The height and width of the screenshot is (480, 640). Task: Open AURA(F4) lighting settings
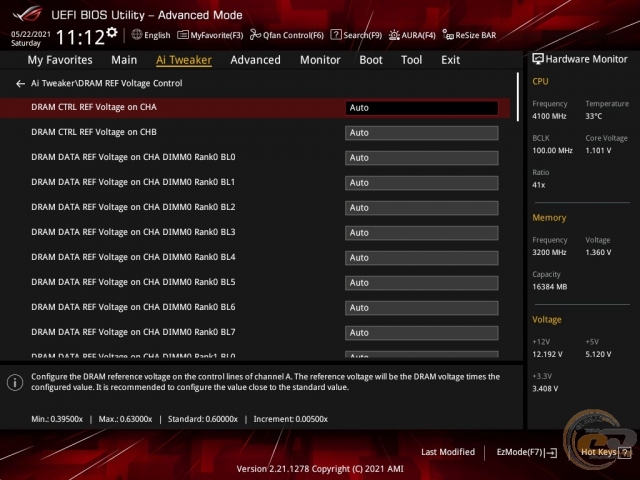point(412,35)
